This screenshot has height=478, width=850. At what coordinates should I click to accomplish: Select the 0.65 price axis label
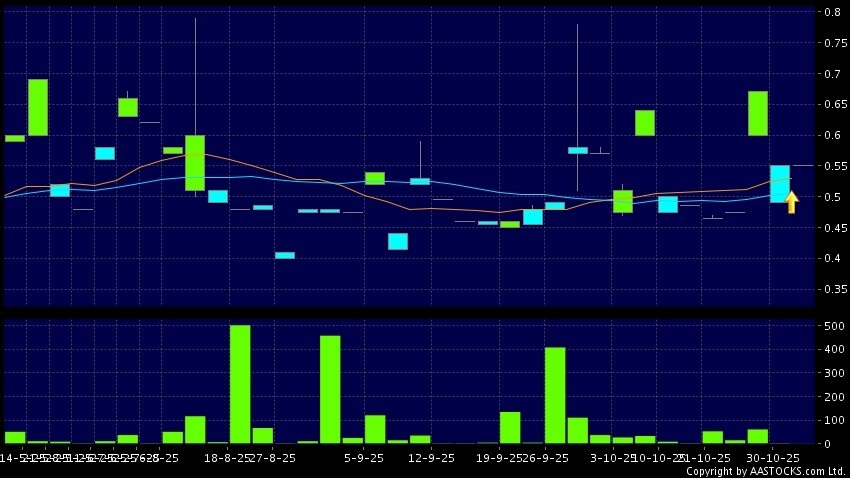(x=829, y=105)
